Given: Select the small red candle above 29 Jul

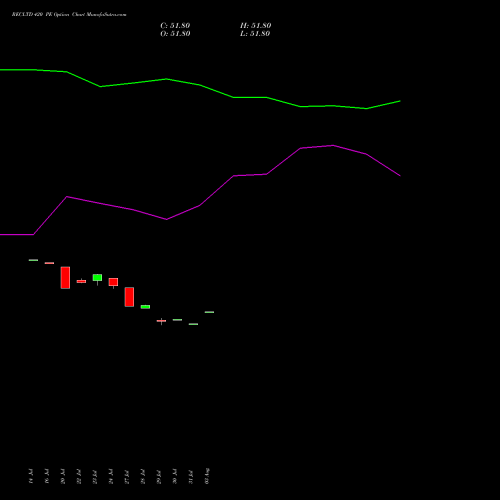Looking at the screenshot, I should (x=161, y=321).
